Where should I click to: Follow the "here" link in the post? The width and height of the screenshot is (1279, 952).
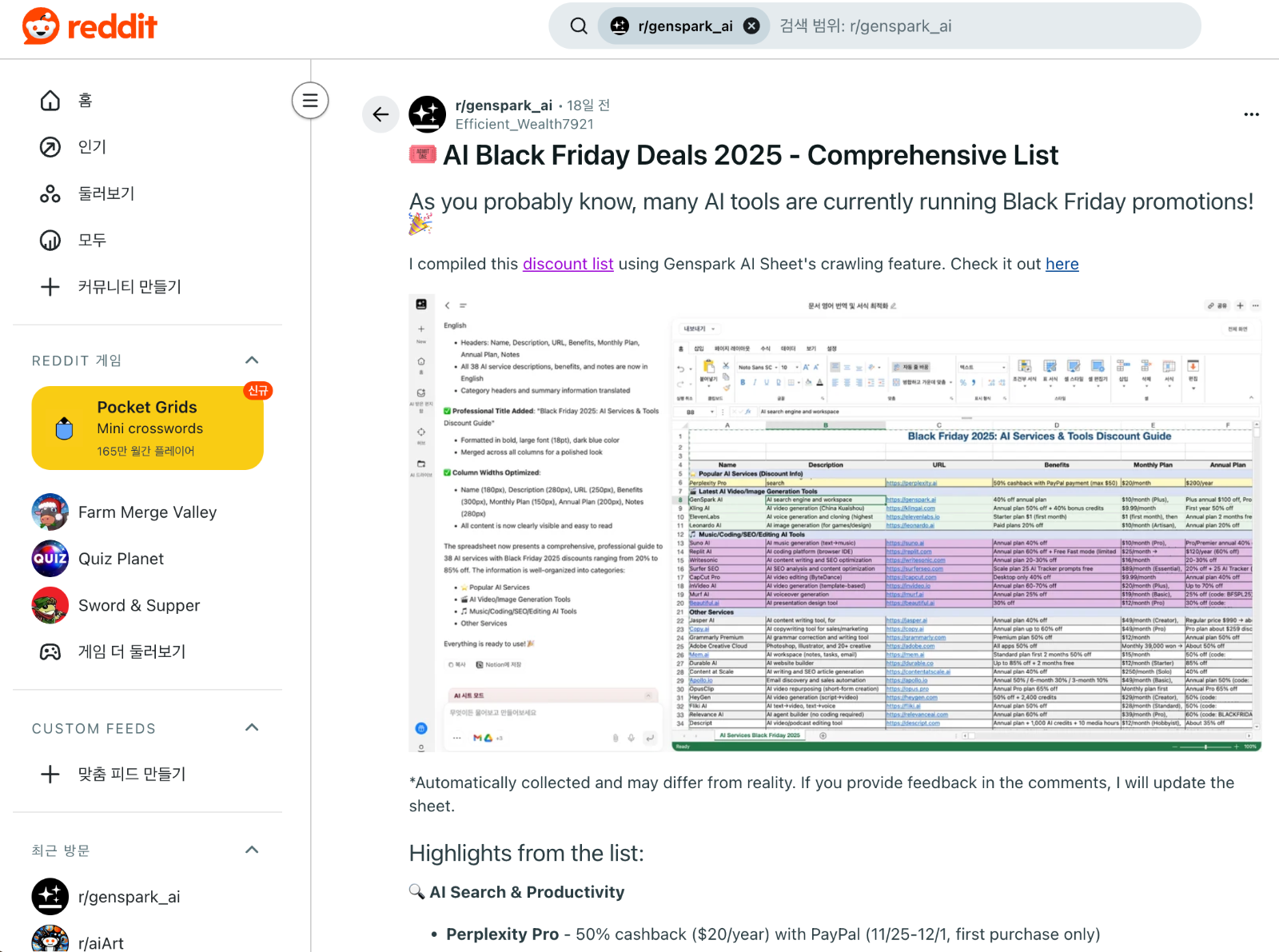1062,265
